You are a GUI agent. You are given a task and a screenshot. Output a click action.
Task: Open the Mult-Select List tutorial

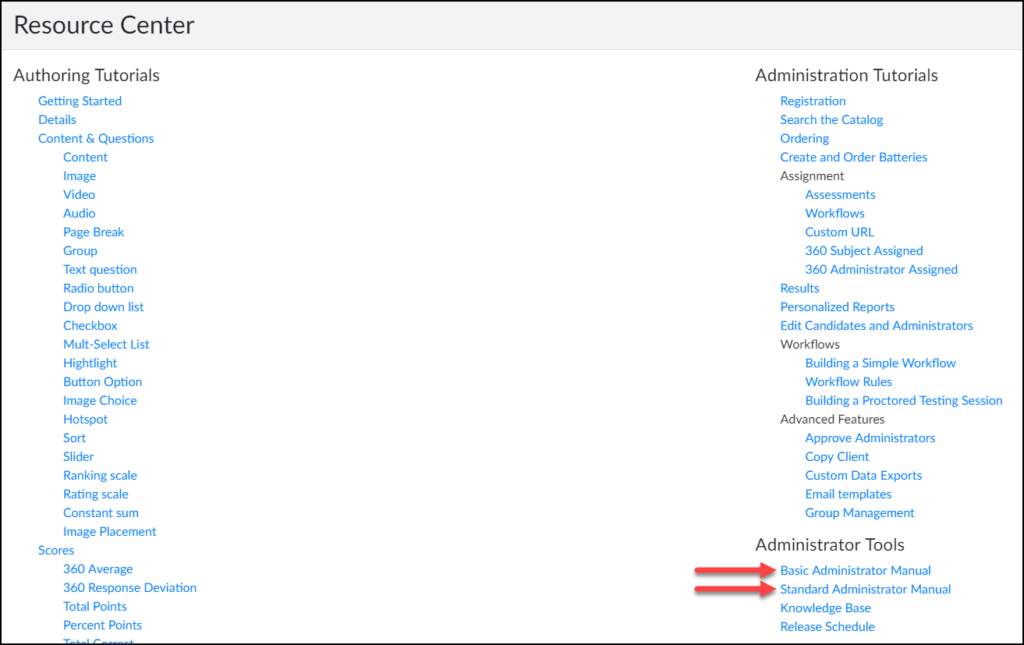coord(106,345)
